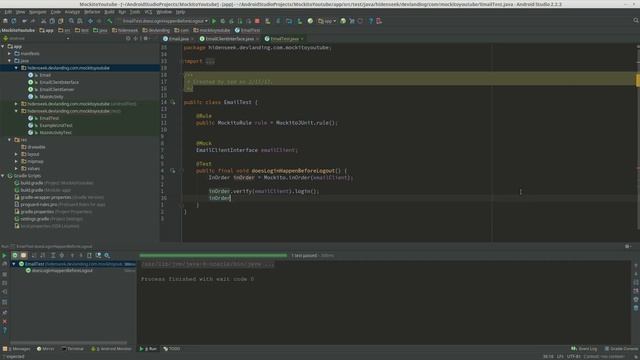Open the Build menu
This screenshot has height=360, width=640.
point(109,12)
